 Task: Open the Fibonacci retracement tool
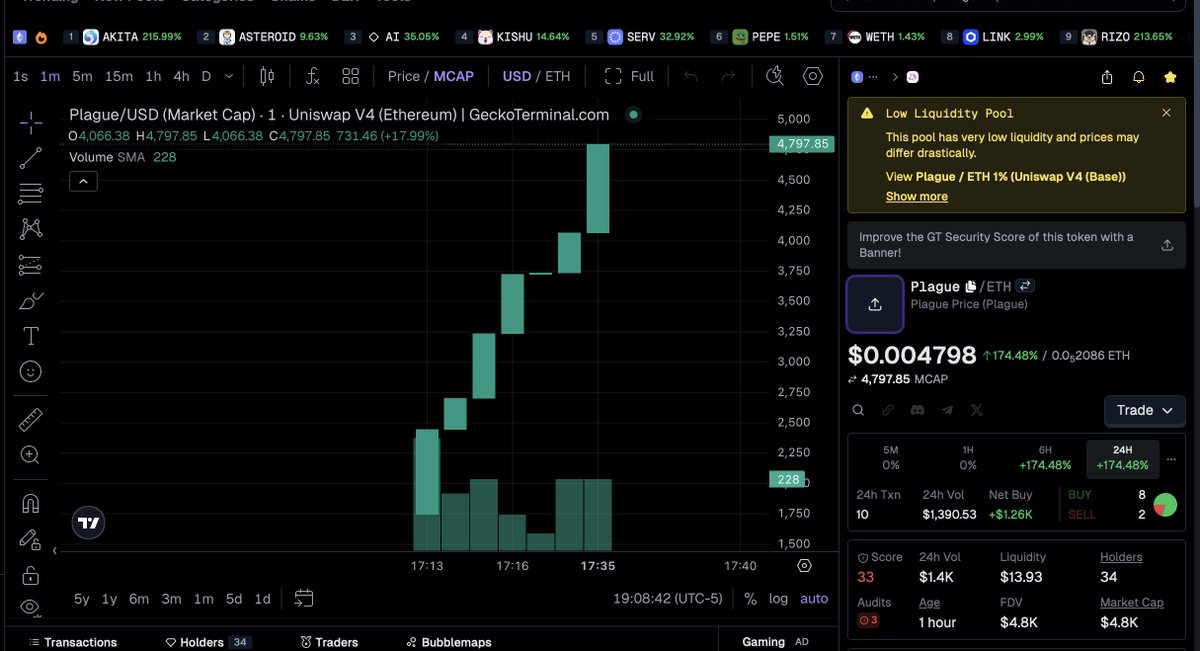click(x=31, y=193)
